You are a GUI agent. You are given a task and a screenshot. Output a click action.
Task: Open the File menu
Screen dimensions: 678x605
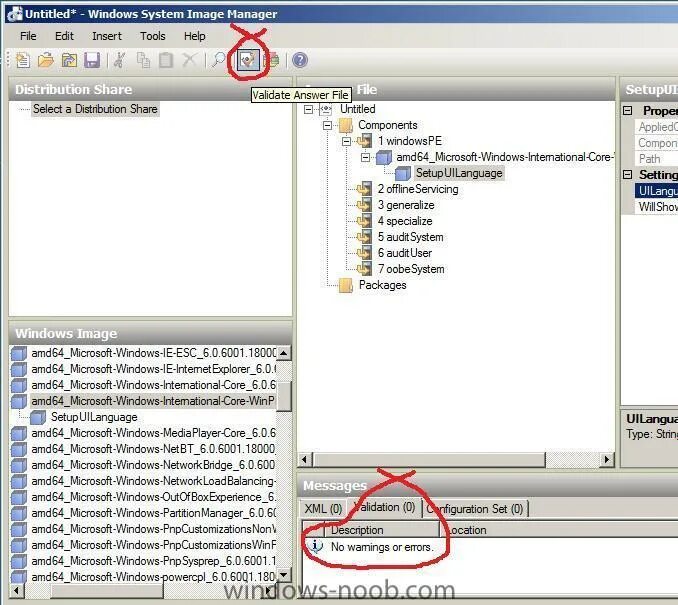[x=28, y=36]
